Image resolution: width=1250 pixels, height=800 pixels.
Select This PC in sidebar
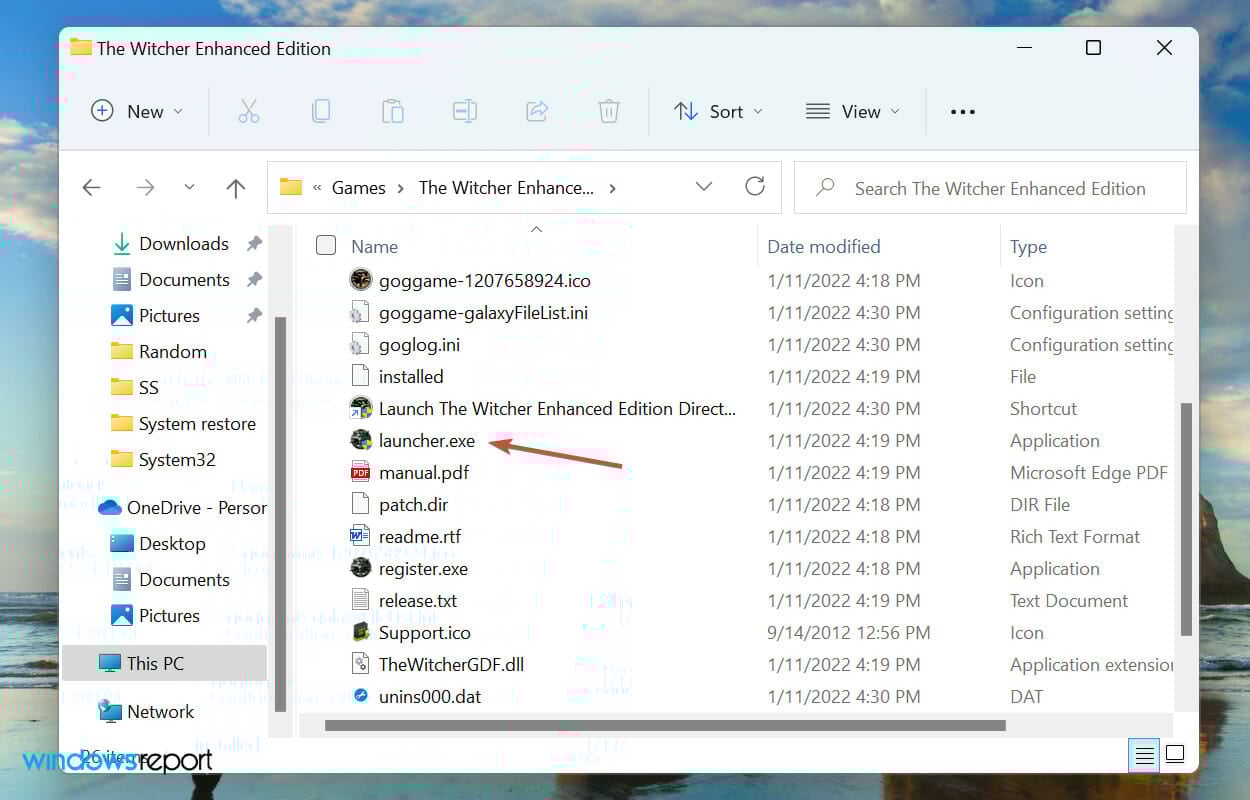click(164, 663)
